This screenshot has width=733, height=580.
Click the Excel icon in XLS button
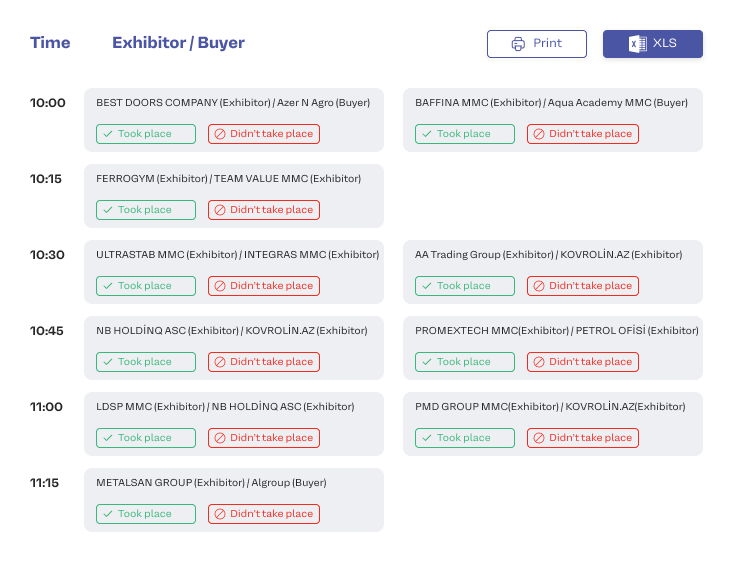click(636, 44)
